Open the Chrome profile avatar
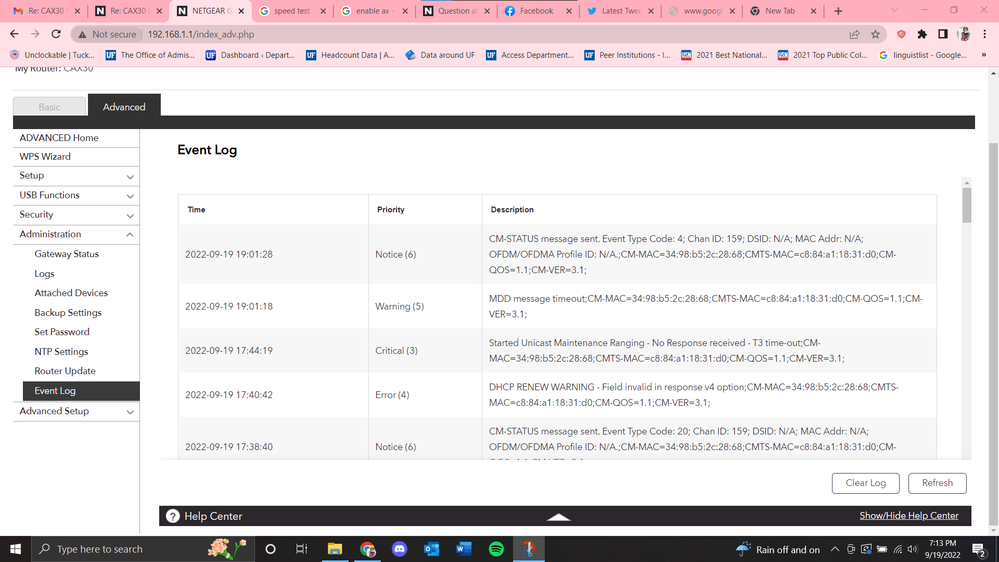 964,34
